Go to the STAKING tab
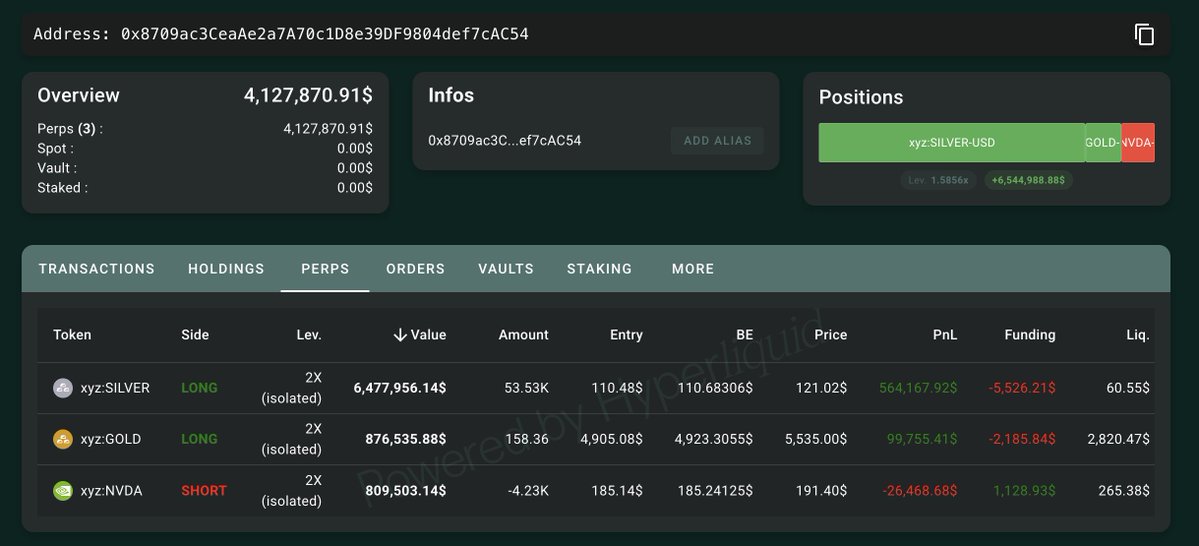 (x=599, y=269)
